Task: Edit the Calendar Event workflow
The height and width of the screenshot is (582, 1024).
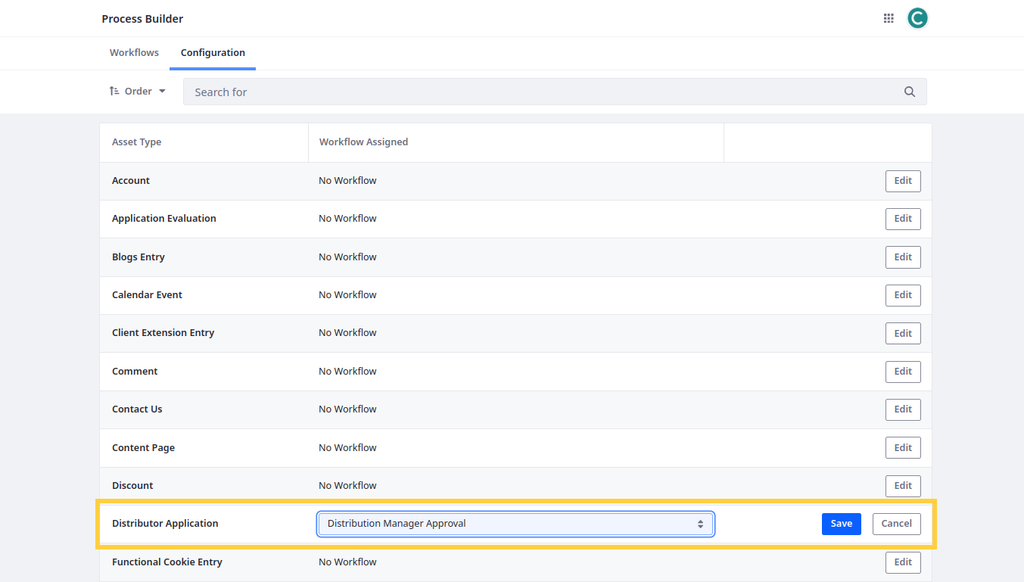Action: pyautogui.click(x=902, y=295)
